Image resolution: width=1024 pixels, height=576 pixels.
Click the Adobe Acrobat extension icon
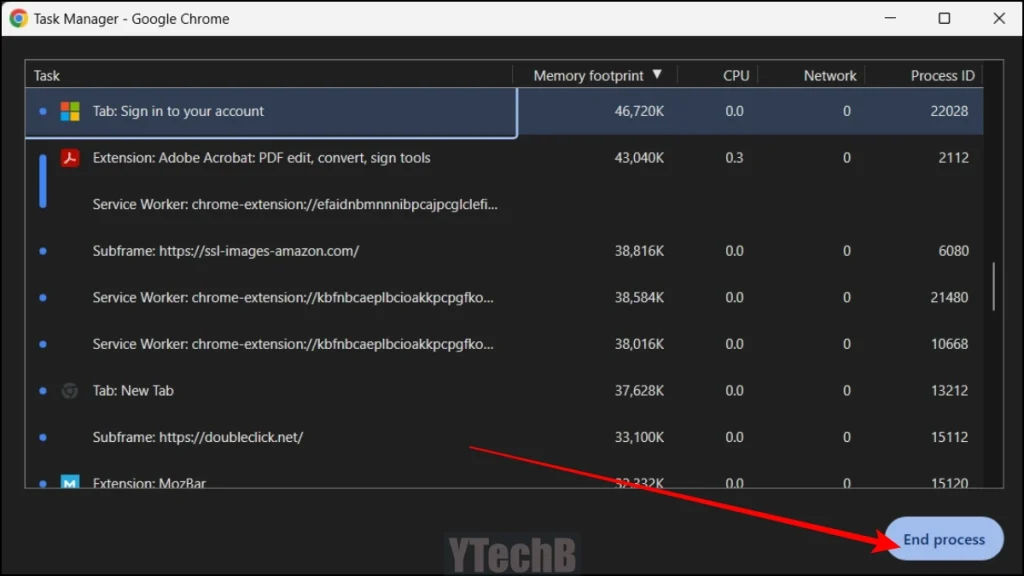(70, 157)
